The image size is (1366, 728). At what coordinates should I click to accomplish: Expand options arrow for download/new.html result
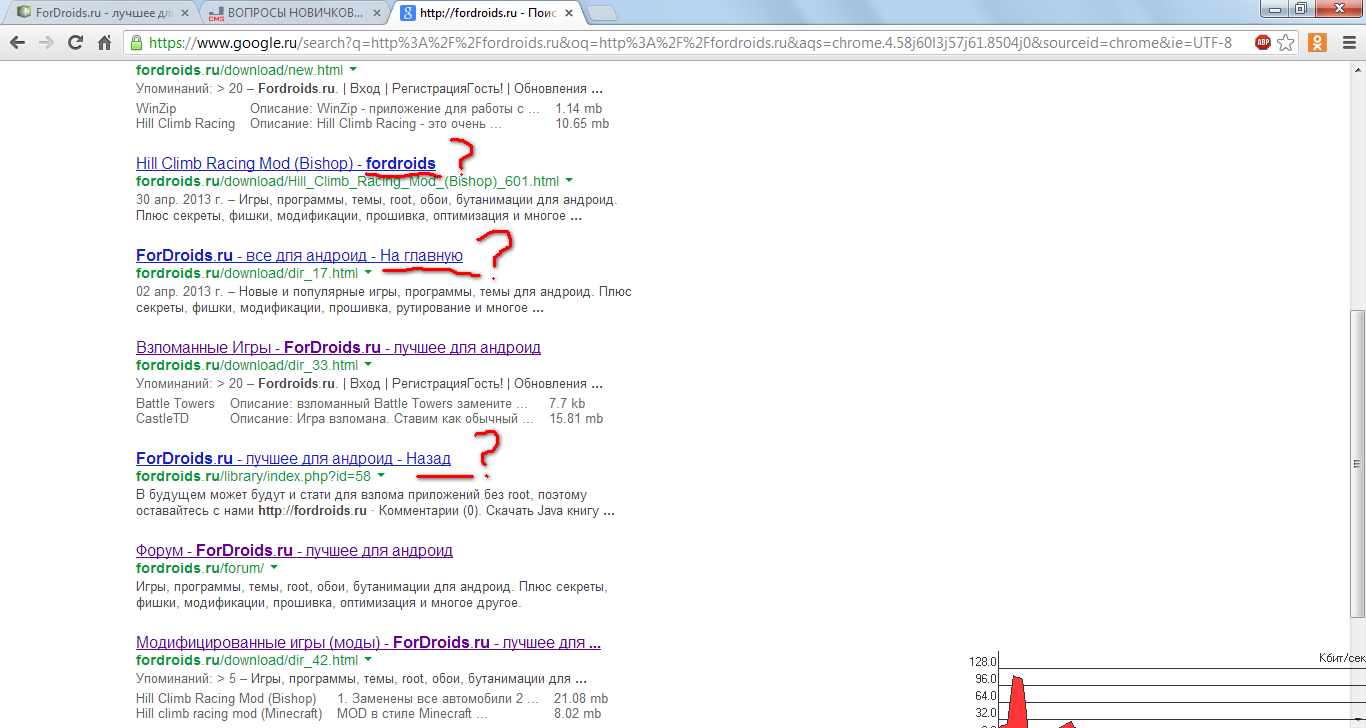click(x=353, y=70)
